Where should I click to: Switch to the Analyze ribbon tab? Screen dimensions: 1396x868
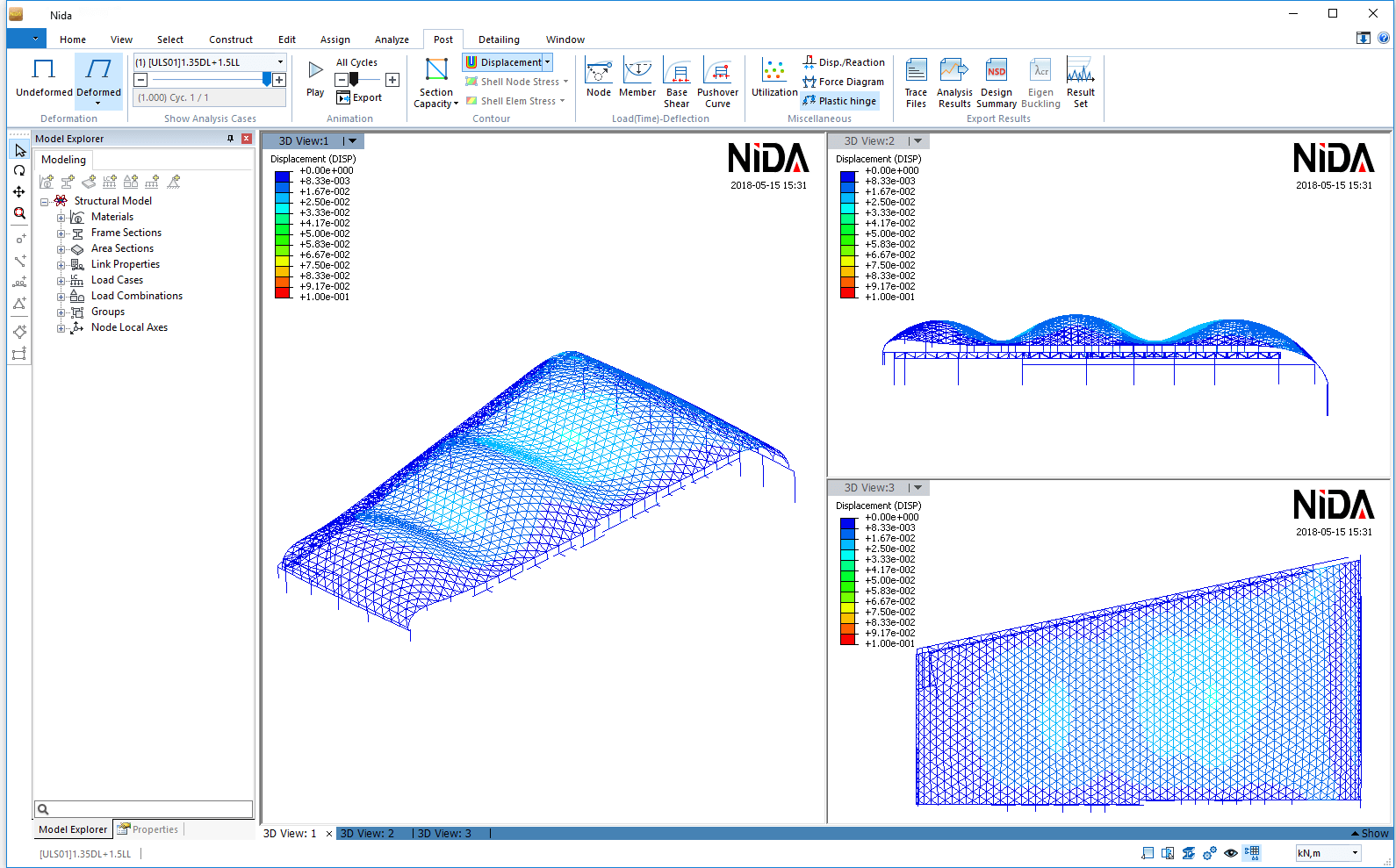392,39
